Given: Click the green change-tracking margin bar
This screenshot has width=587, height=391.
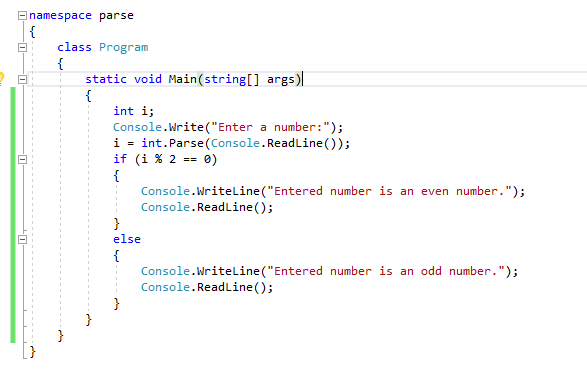Looking at the screenshot, I should [x=13, y=215].
